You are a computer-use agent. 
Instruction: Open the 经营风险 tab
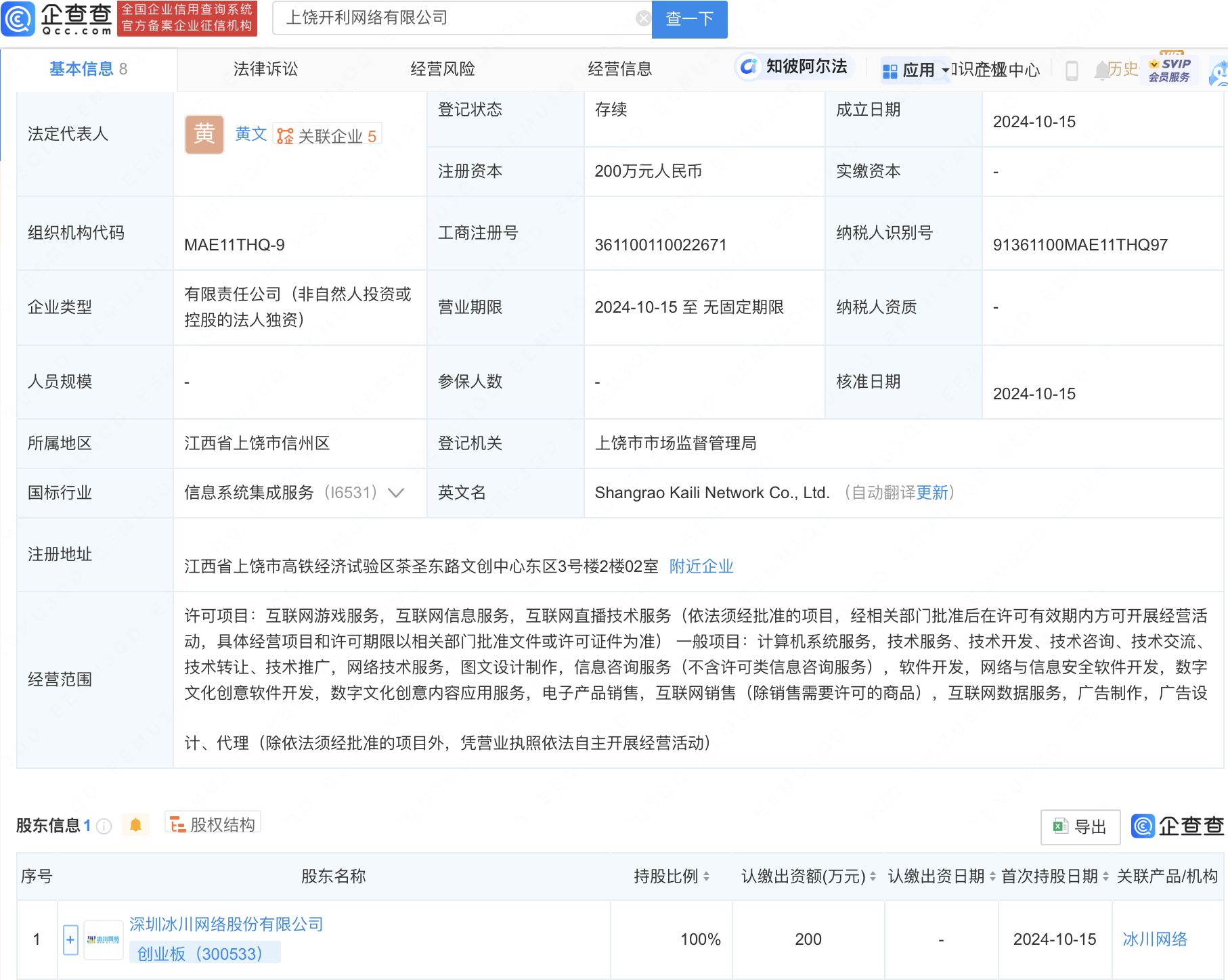pyautogui.click(x=443, y=69)
